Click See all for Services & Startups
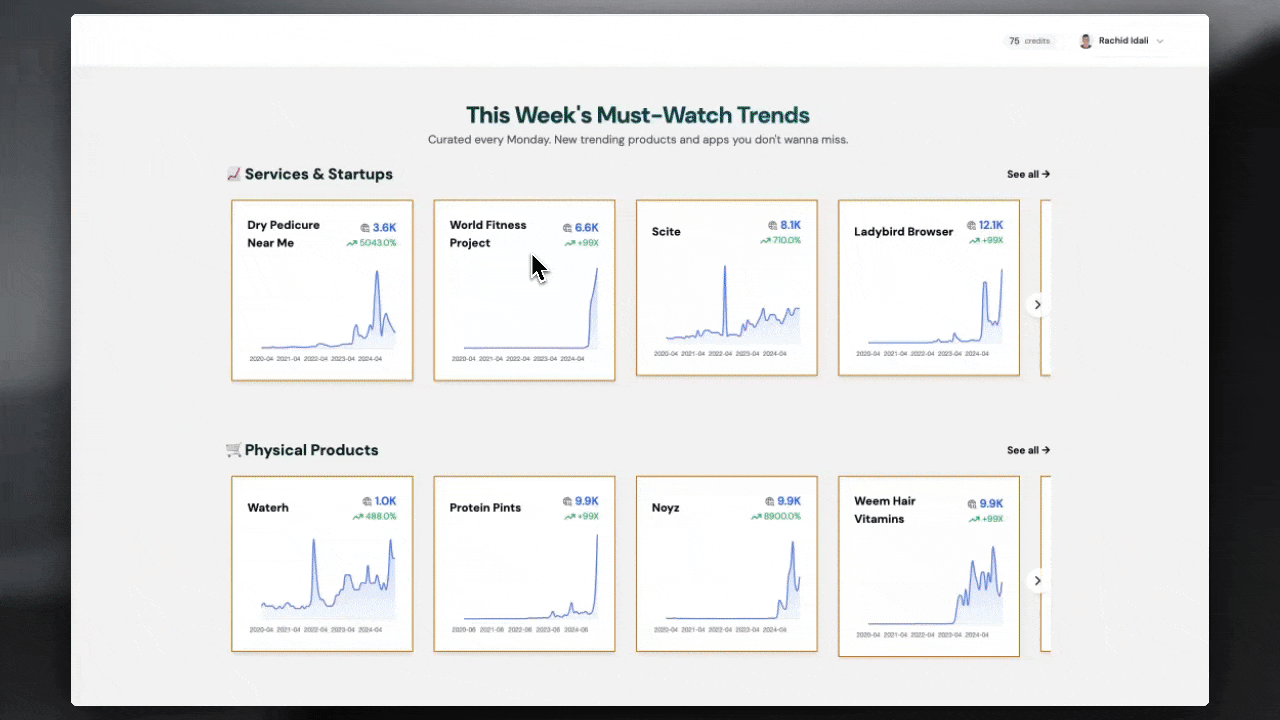 click(1028, 174)
